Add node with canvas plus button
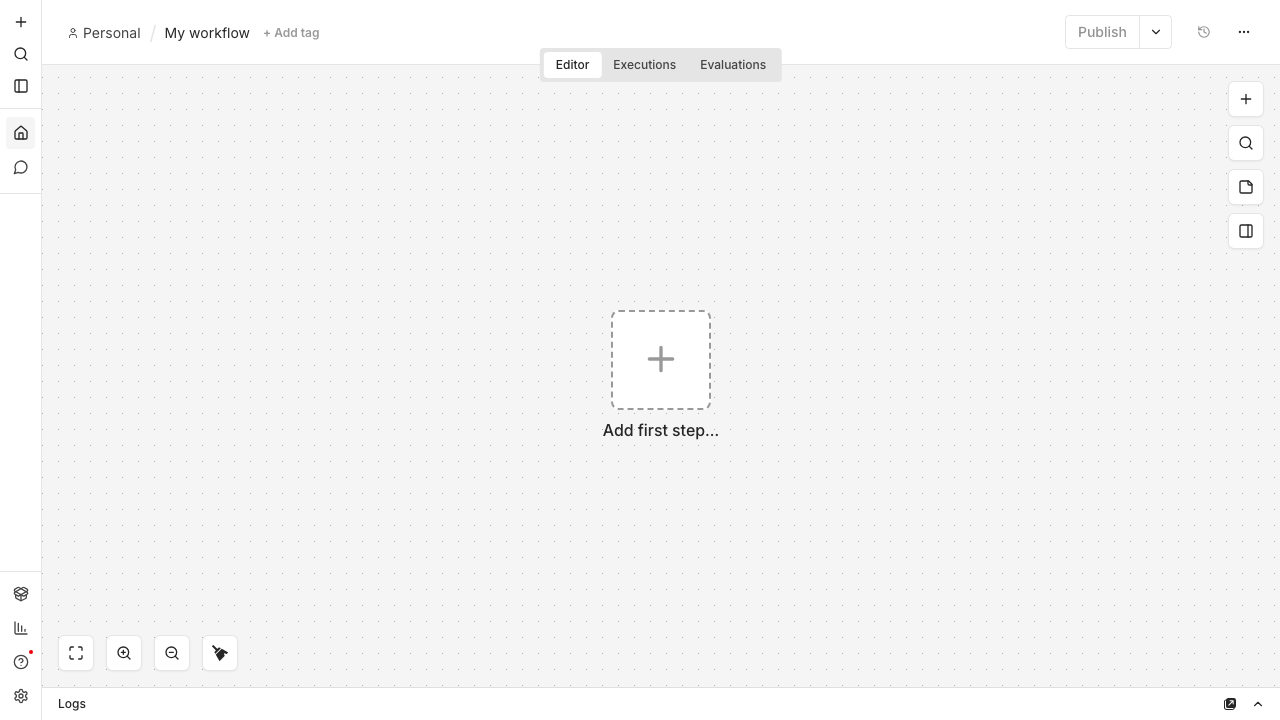The width and height of the screenshot is (1280, 720). (1246, 99)
